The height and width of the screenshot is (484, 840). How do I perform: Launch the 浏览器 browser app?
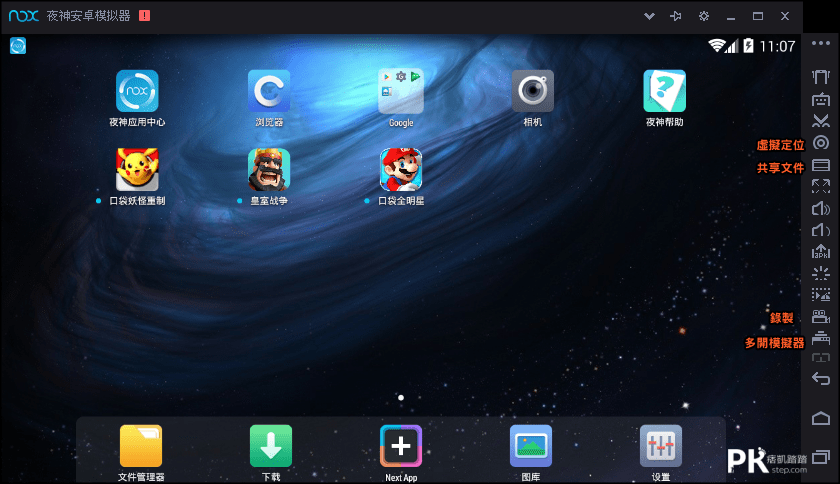(x=269, y=91)
